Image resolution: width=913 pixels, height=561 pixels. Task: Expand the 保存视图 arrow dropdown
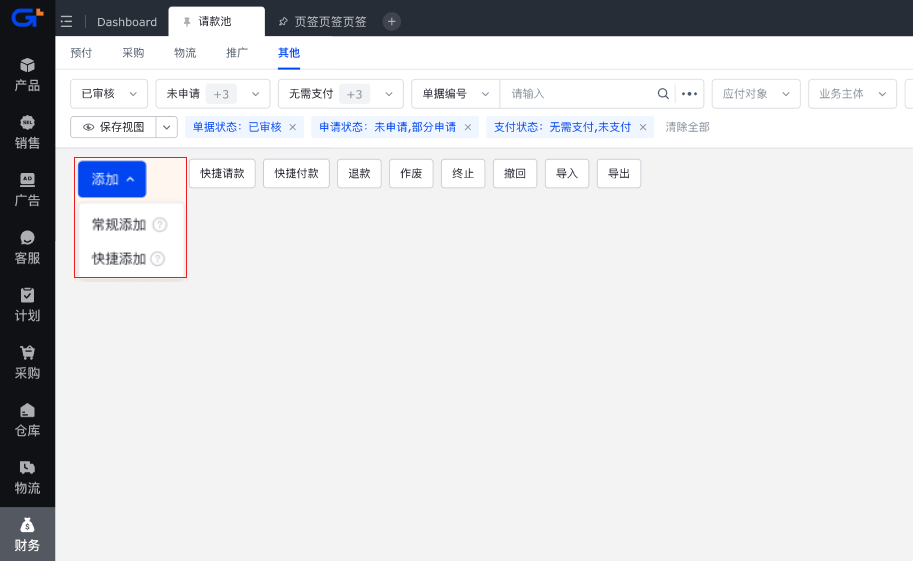pyautogui.click(x=167, y=127)
